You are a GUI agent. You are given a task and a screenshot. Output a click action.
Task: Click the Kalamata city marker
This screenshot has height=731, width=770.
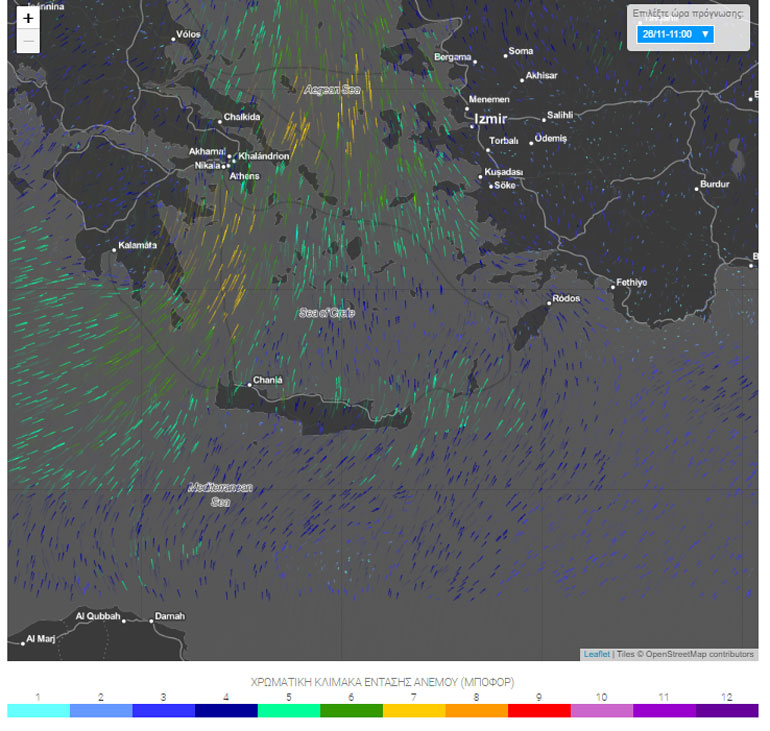(x=114, y=250)
